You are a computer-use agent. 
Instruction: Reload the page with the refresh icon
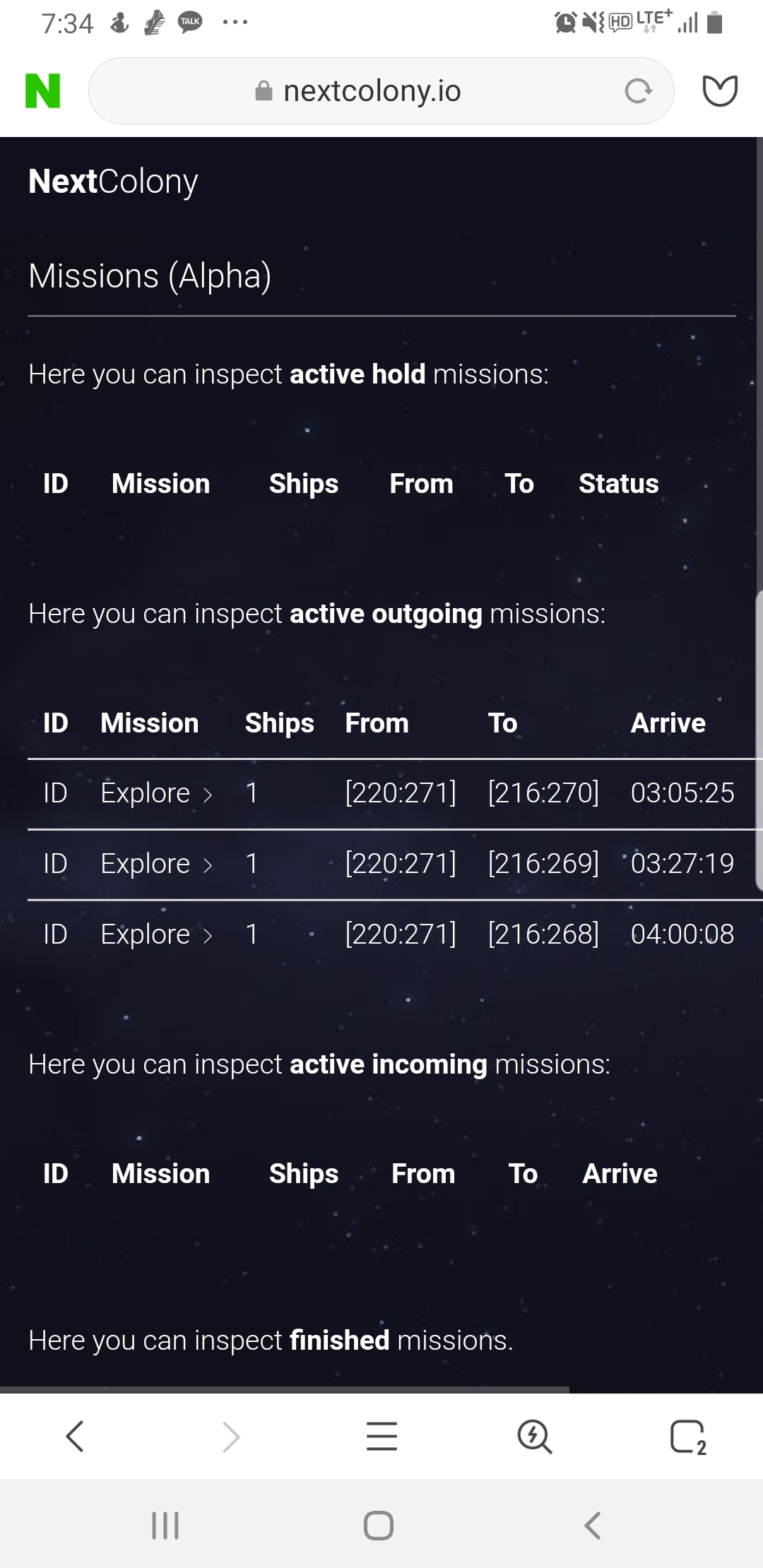638,91
